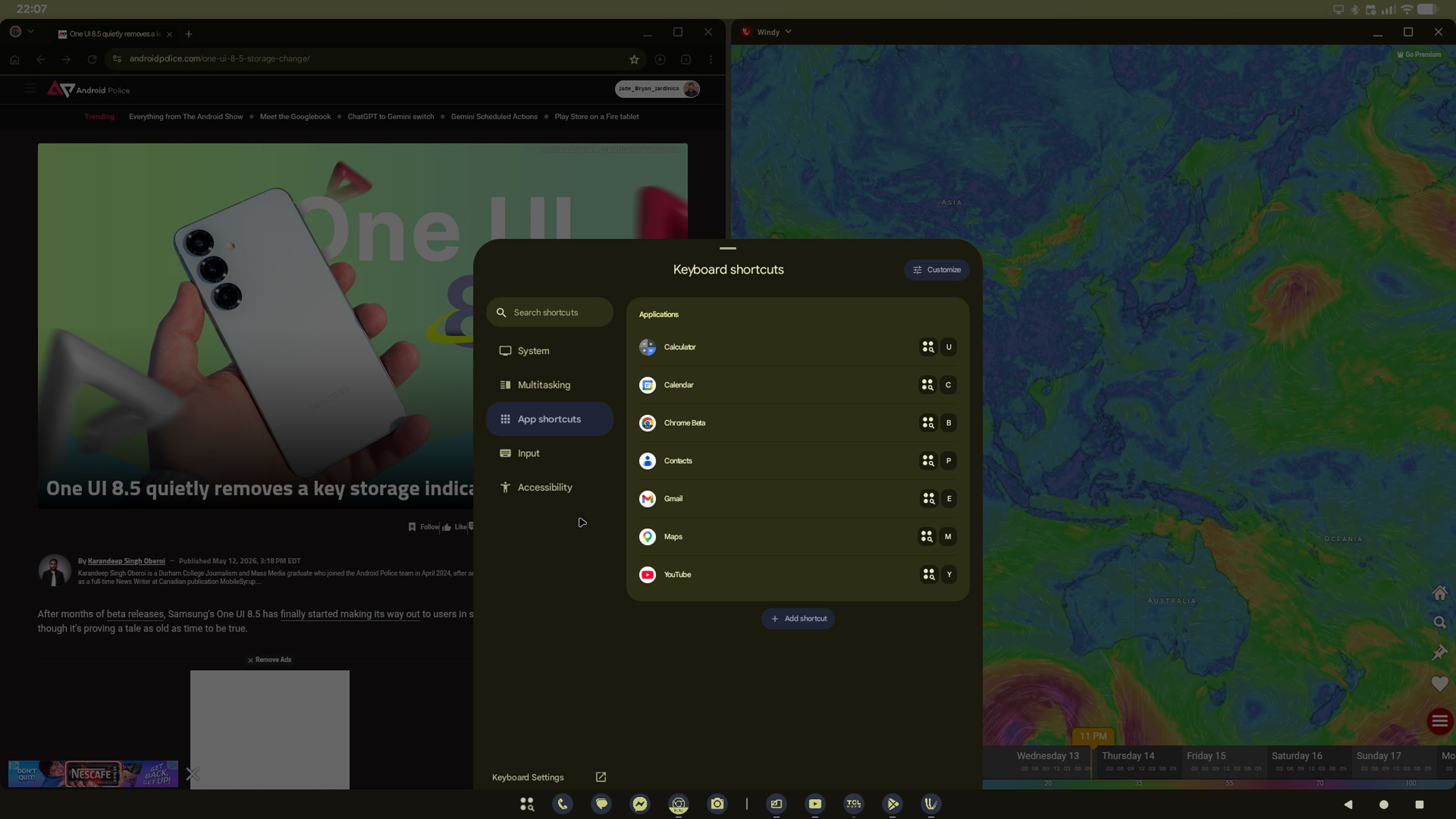The width and height of the screenshot is (1456, 819).
Task: Click the Follow button under article
Action: [x=424, y=527]
